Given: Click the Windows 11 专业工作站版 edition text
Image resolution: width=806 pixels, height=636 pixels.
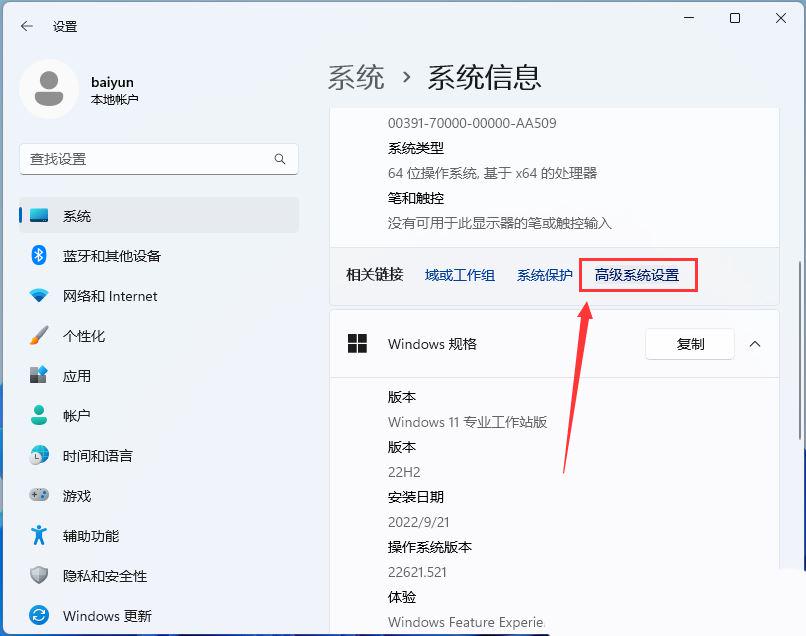Looking at the screenshot, I should (467, 422).
